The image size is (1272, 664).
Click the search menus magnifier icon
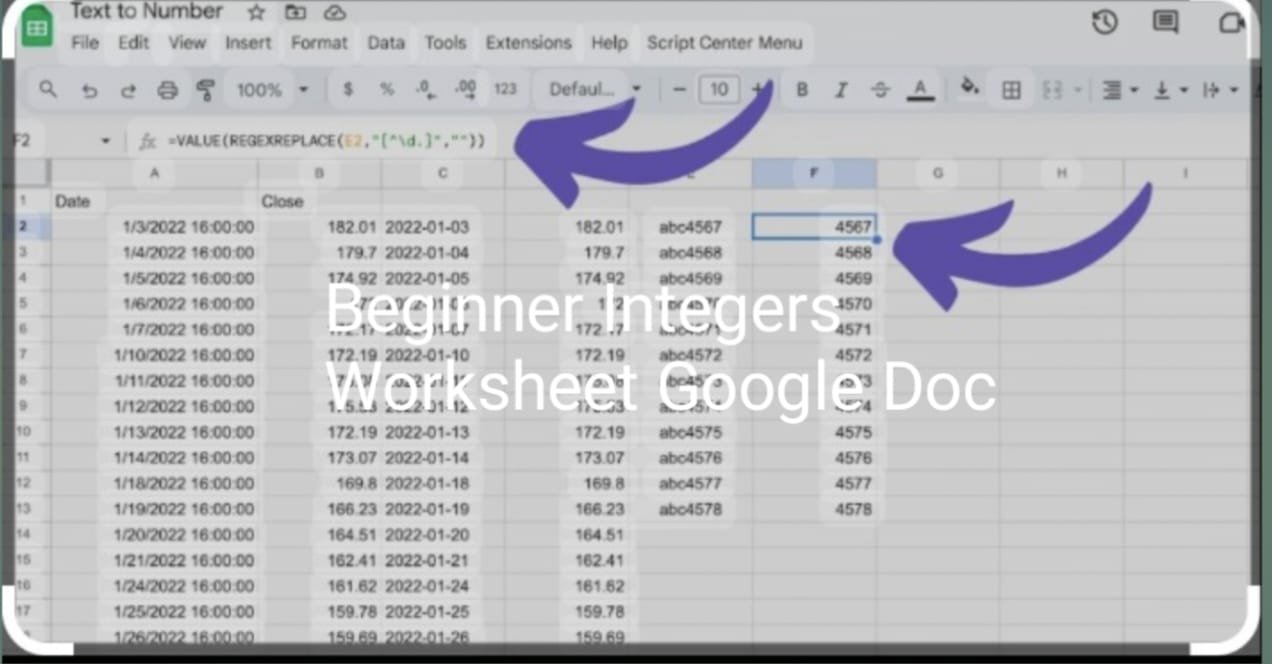click(x=47, y=90)
